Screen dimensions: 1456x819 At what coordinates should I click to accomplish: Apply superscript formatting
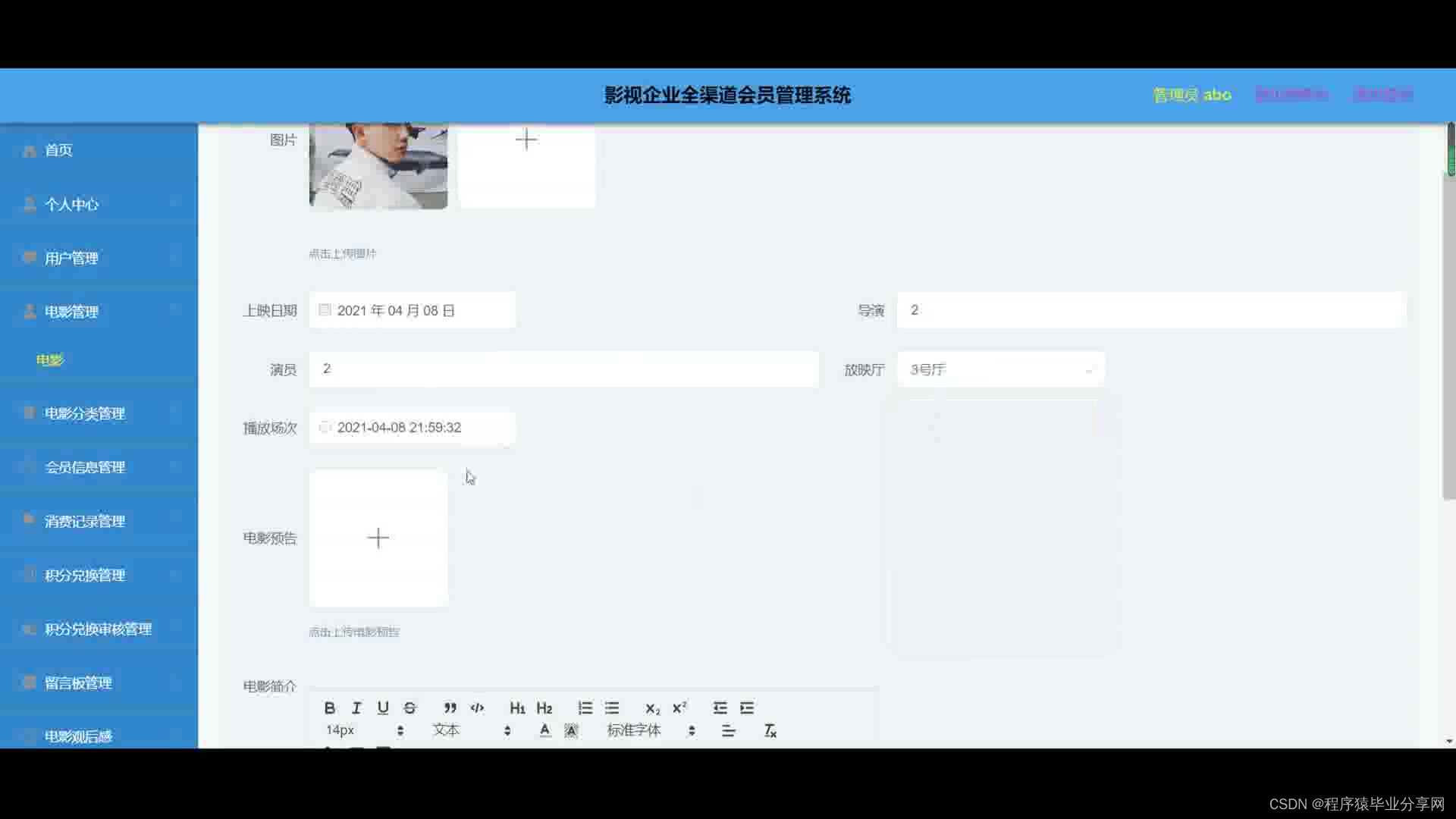679,708
